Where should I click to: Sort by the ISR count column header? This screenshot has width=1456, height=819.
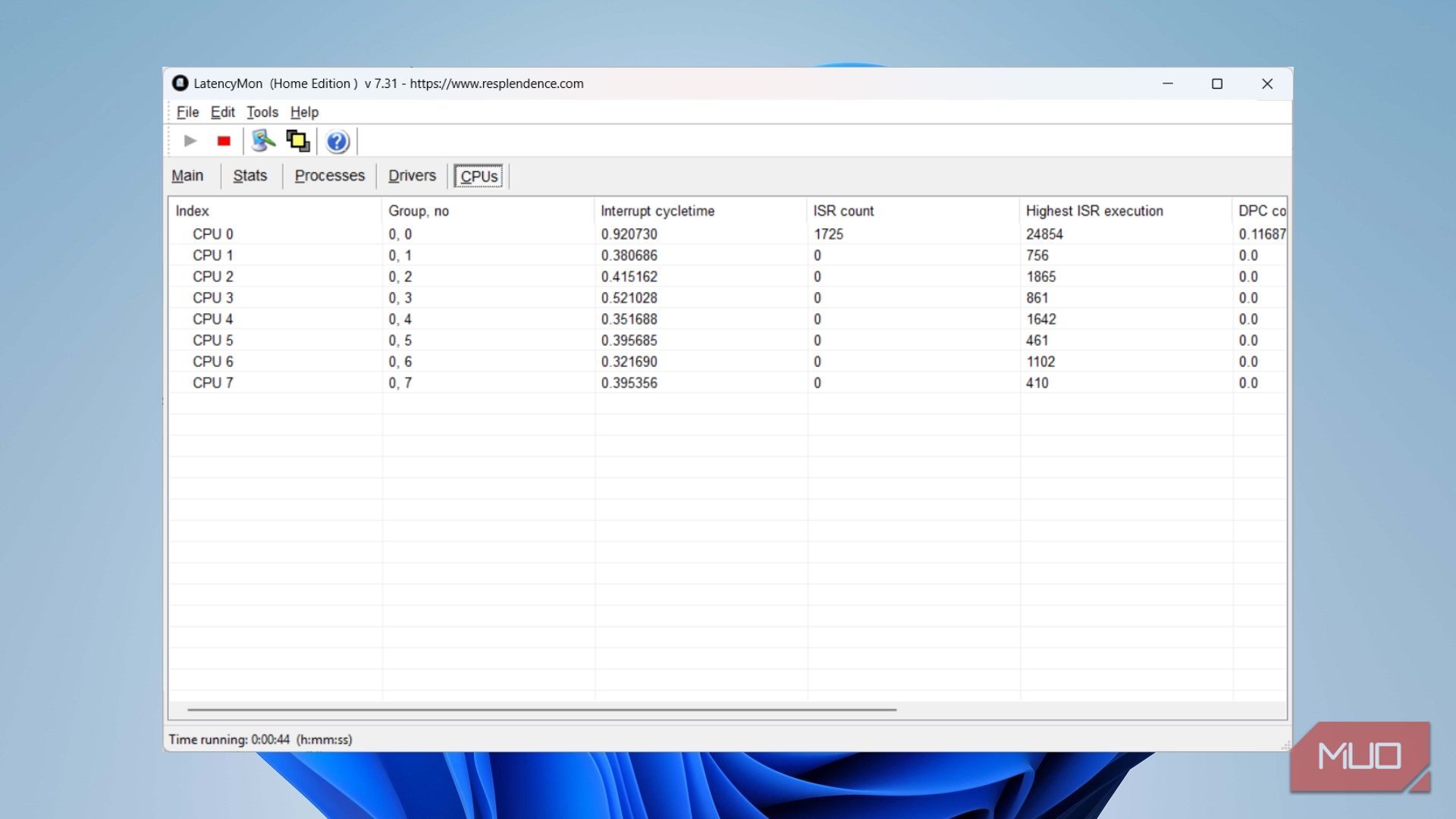coord(914,211)
